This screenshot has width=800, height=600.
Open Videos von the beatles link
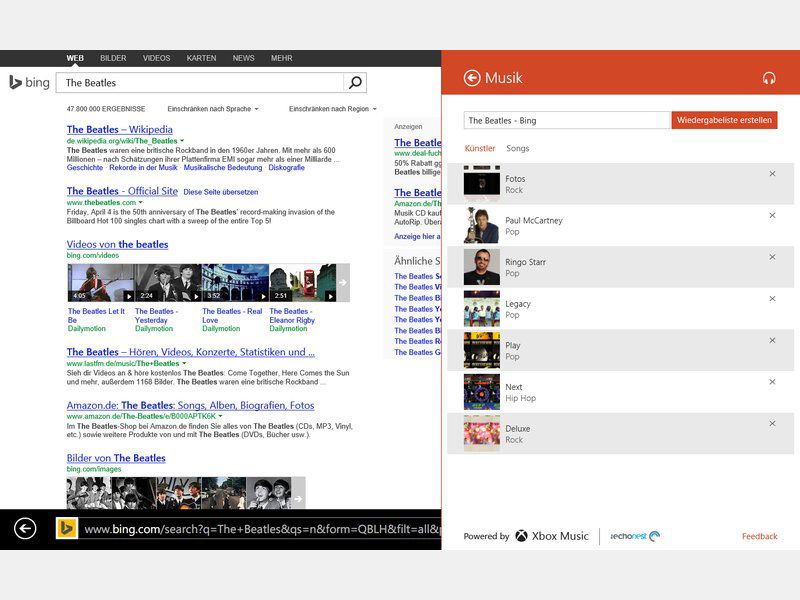[x=117, y=244]
